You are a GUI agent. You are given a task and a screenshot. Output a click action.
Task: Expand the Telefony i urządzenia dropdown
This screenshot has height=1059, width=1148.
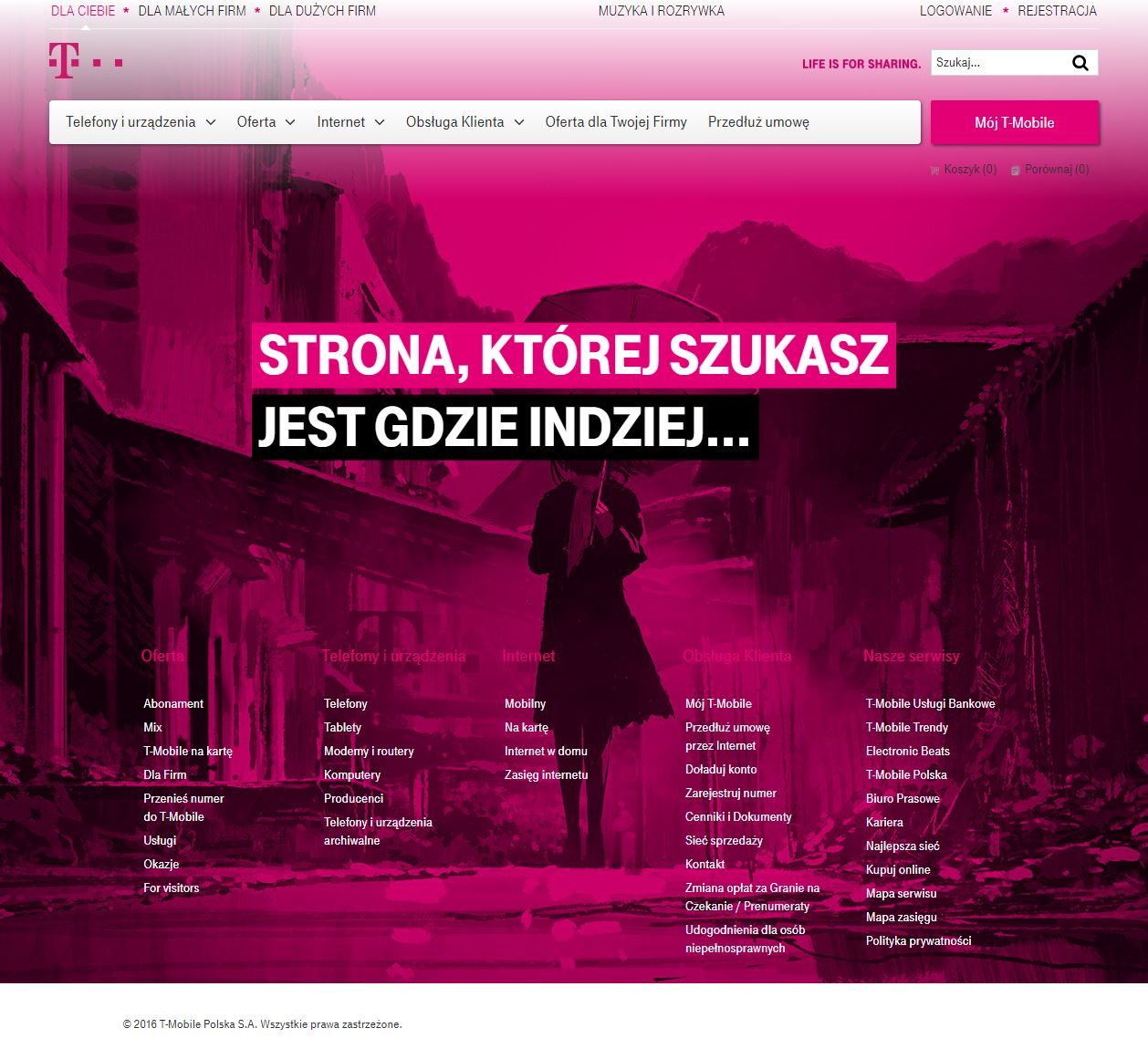point(141,122)
